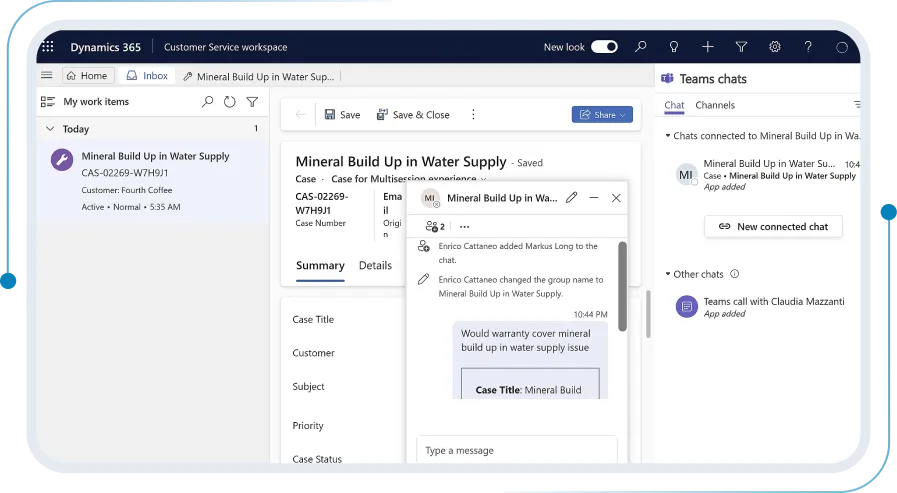This screenshot has height=493, width=897.
Task: Save the case record
Action: (342, 115)
